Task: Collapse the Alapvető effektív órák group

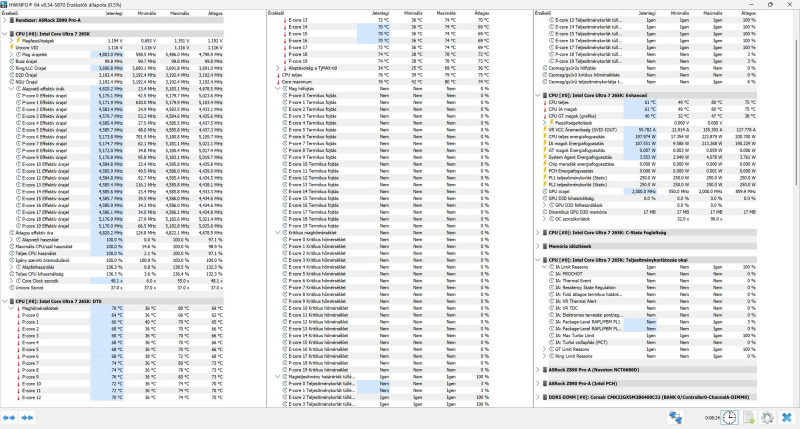Action: coord(11,89)
